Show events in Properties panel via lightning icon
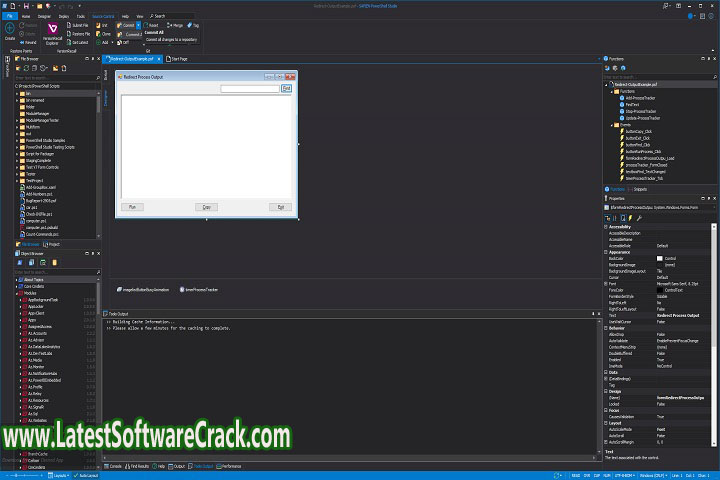Screen dimensions: 720x480 pos(630,218)
